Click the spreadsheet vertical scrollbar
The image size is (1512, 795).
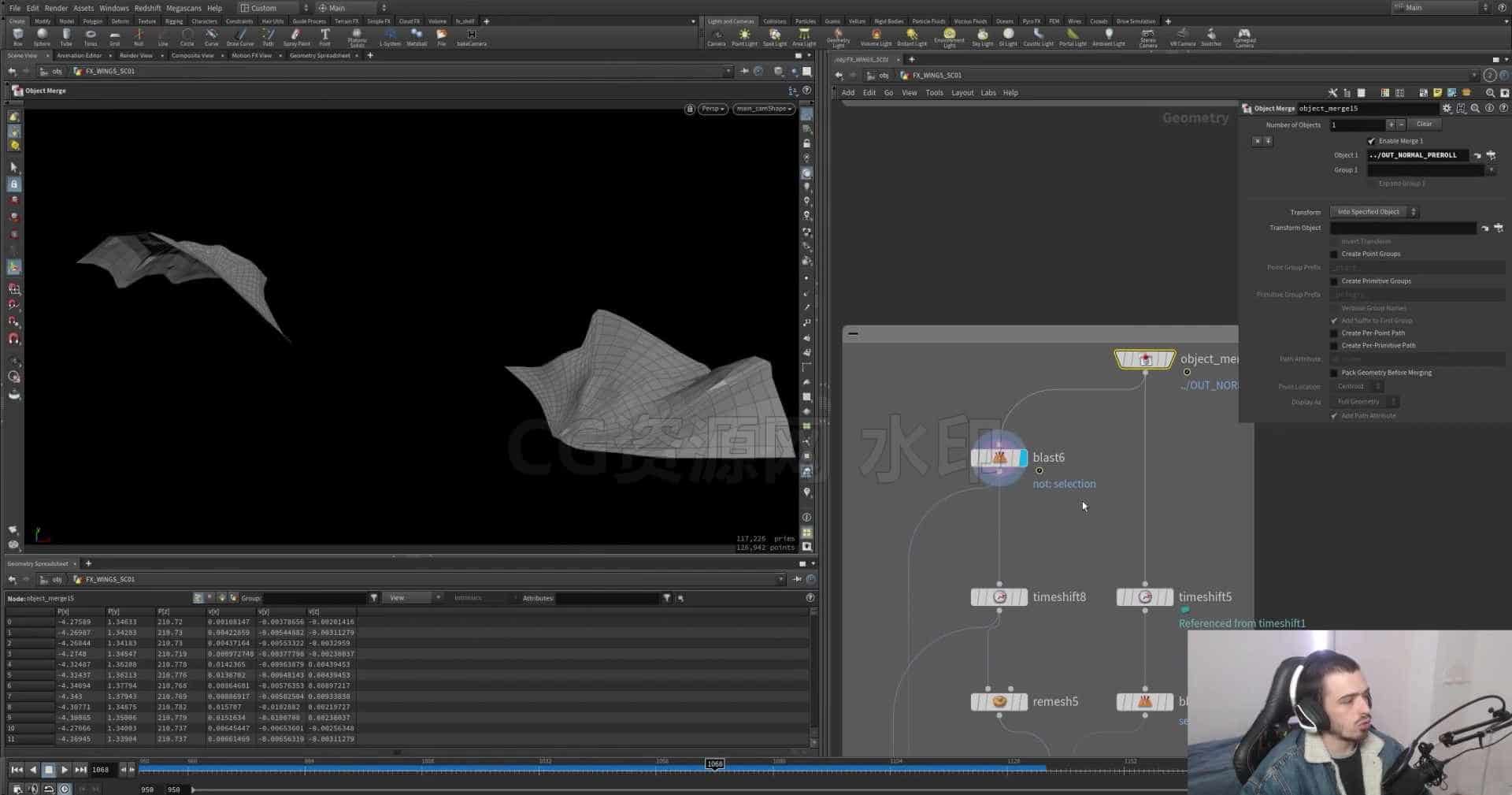click(x=813, y=678)
